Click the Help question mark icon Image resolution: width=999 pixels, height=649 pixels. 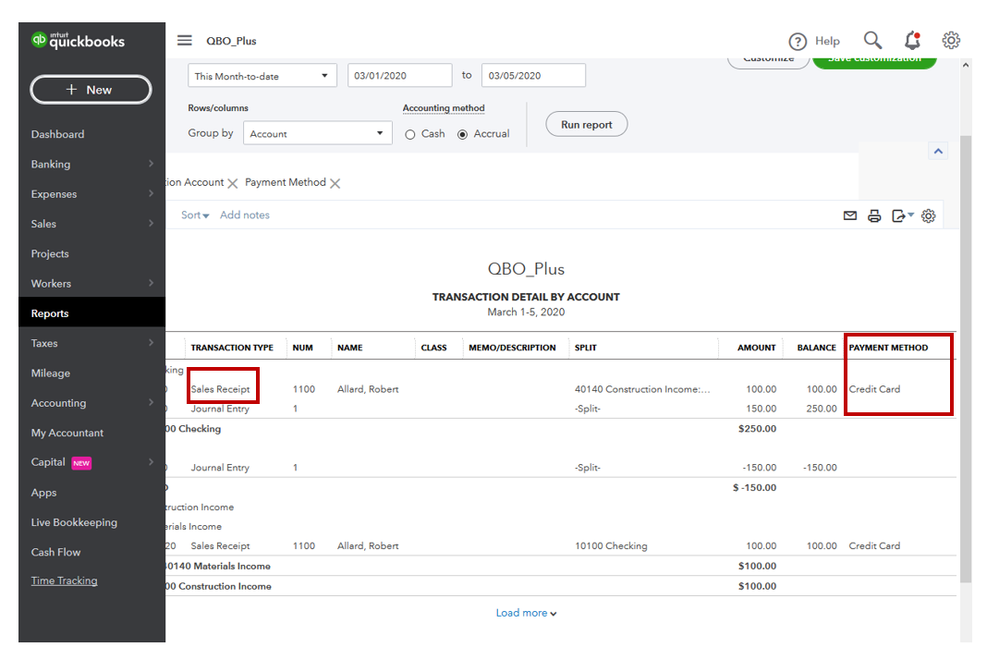coord(797,41)
